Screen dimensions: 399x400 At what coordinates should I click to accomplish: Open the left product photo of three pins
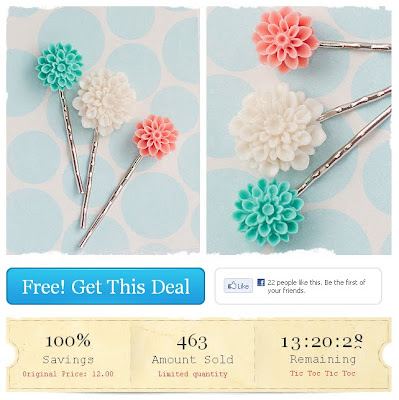coord(103,131)
